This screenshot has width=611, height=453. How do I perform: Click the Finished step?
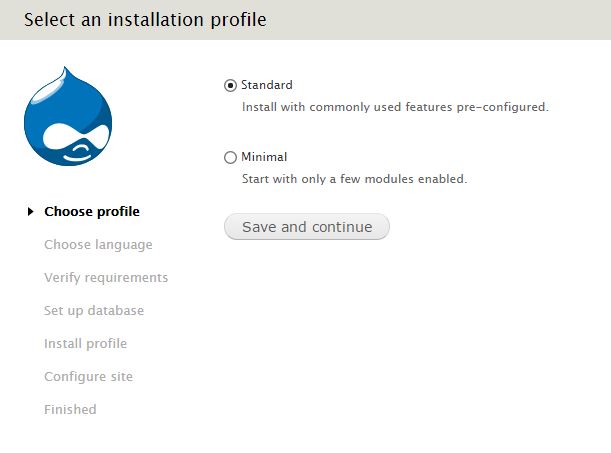(x=70, y=409)
